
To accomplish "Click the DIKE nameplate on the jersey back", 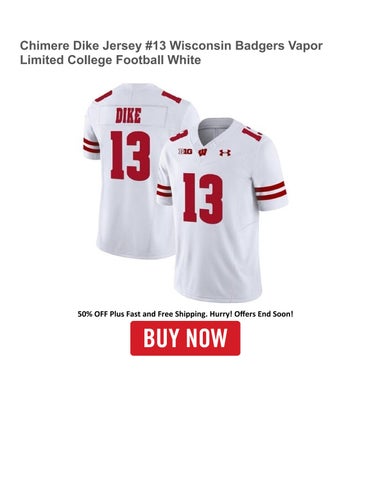I will (128, 115).
